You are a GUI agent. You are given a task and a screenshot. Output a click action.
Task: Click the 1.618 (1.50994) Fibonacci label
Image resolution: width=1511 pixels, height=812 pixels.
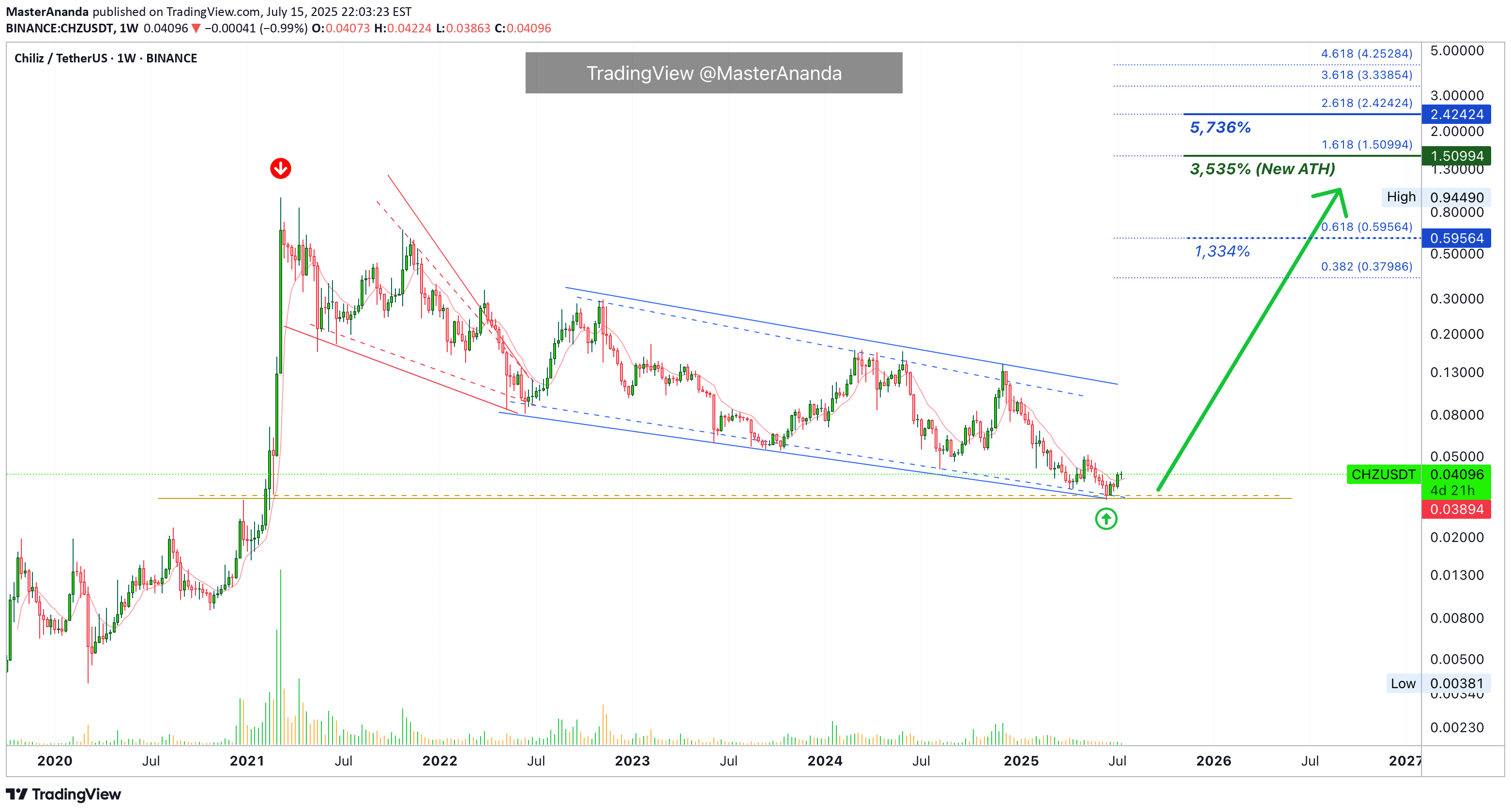tap(1366, 144)
